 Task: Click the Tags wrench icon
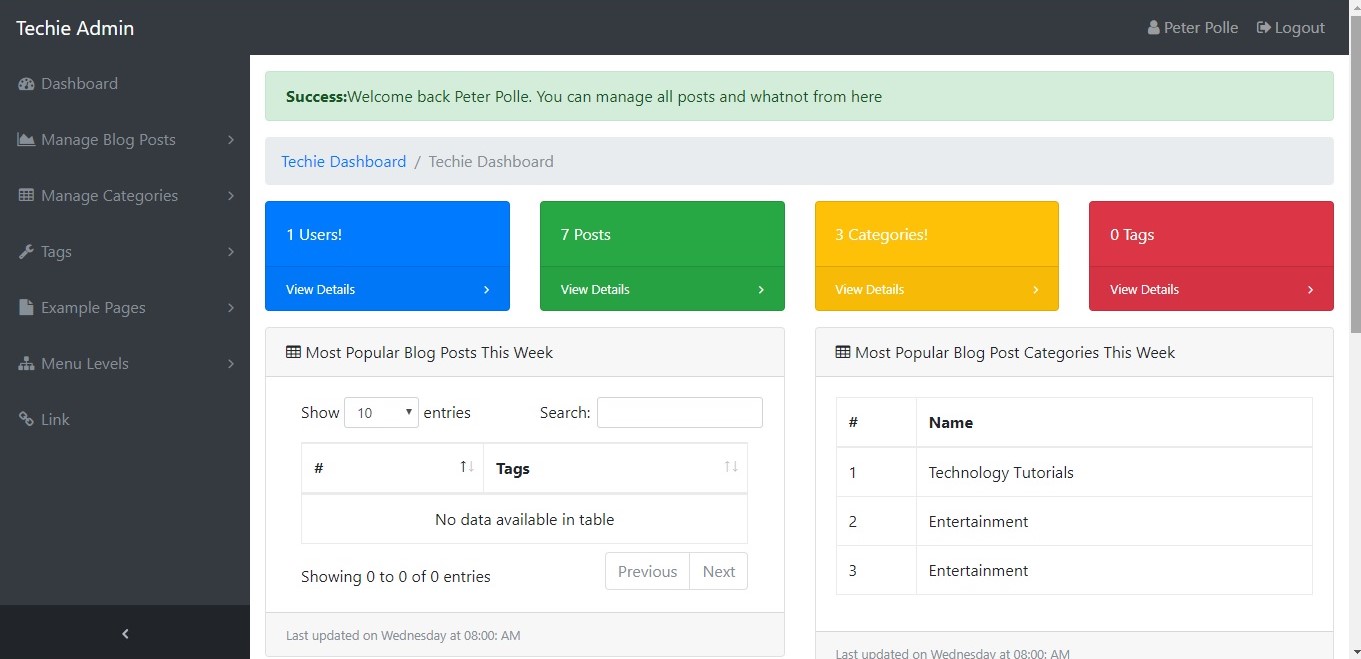pyautogui.click(x=26, y=252)
